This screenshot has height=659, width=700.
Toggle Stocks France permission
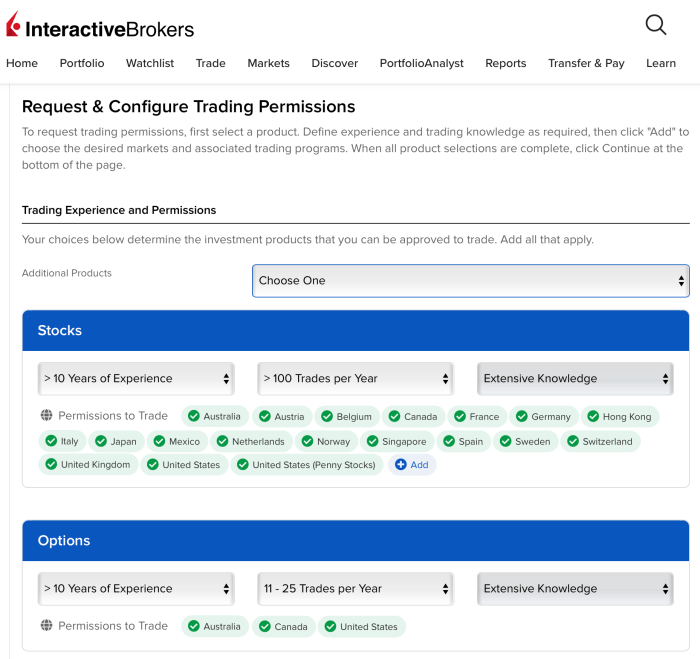477,417
